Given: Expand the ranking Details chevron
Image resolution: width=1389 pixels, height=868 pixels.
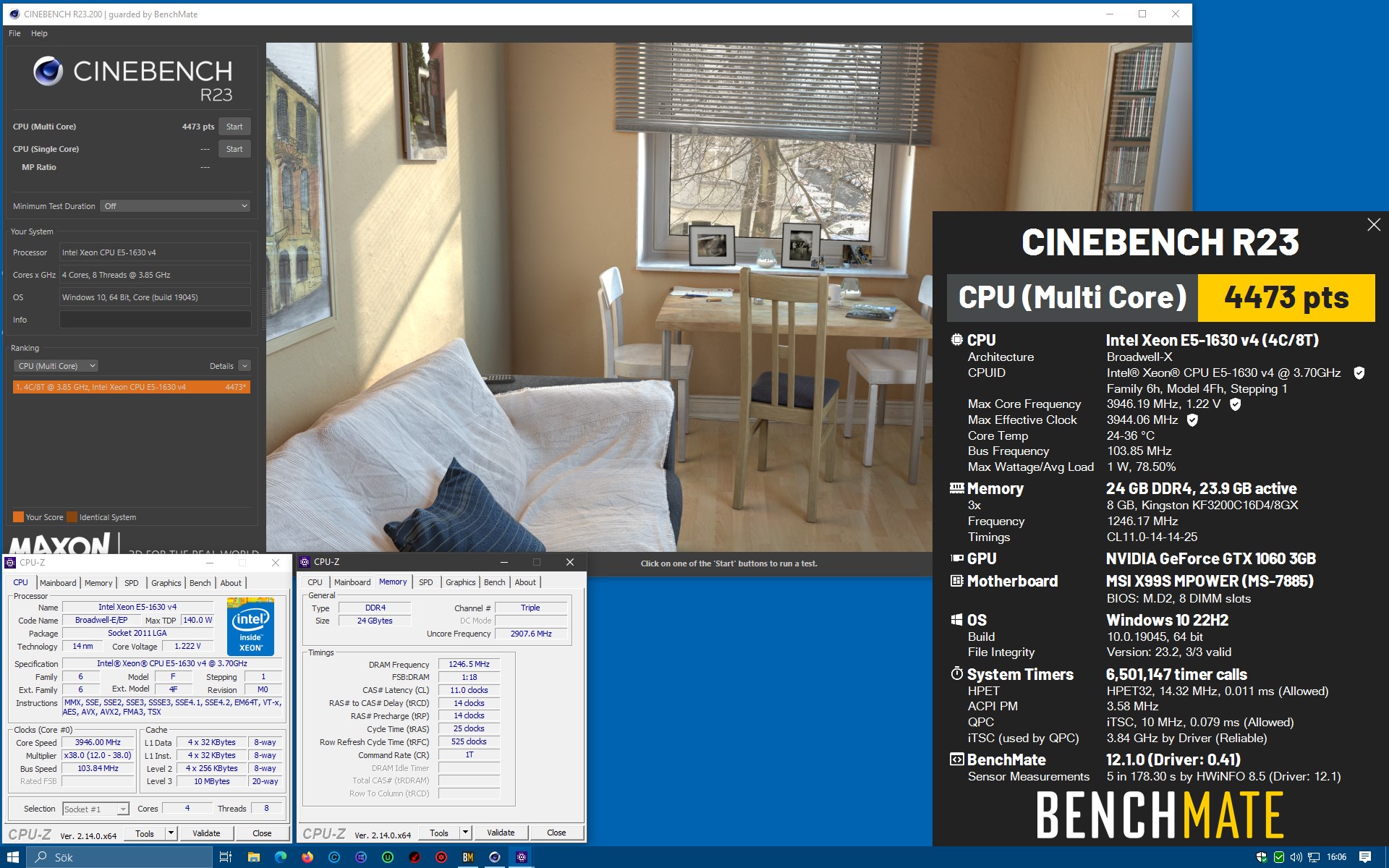Looking at the screenshot, I should tap(245, 366).
